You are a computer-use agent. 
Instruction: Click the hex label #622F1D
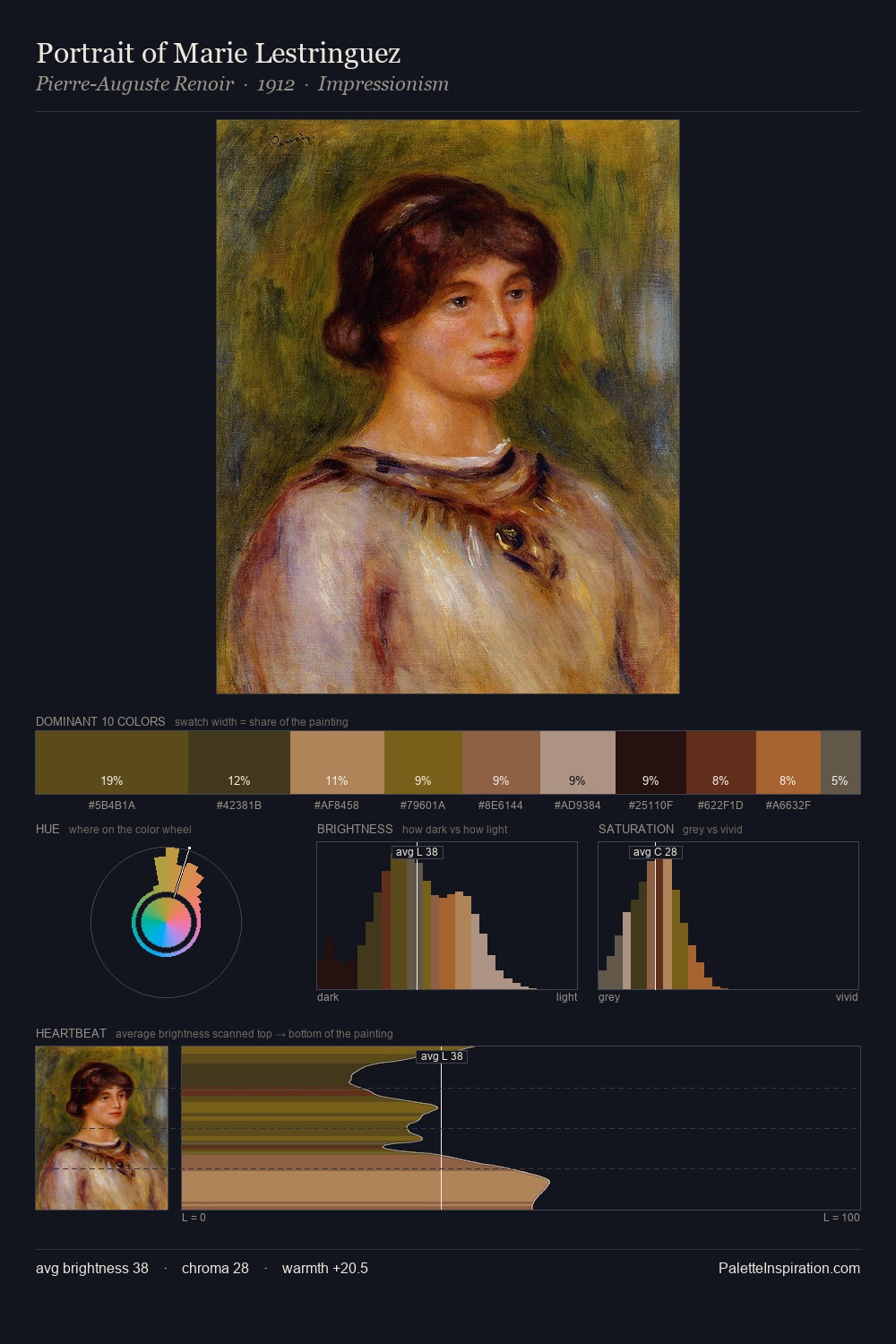(721, 806)
